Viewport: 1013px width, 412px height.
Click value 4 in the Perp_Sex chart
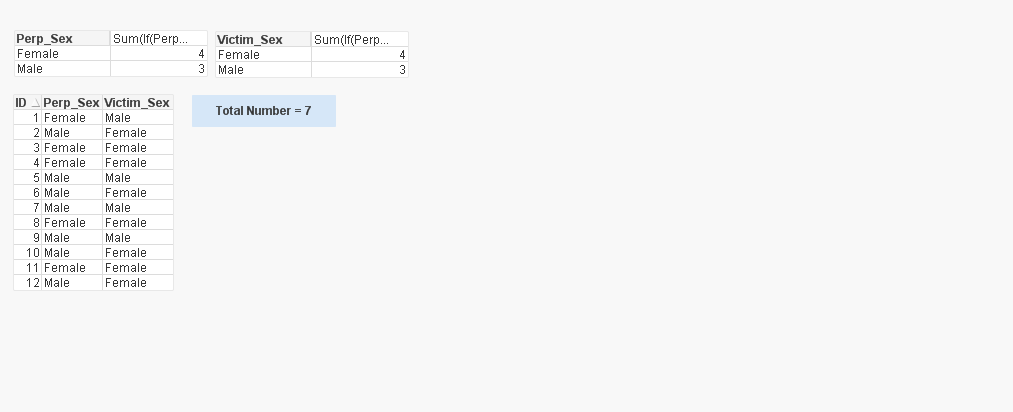point(201,54)
